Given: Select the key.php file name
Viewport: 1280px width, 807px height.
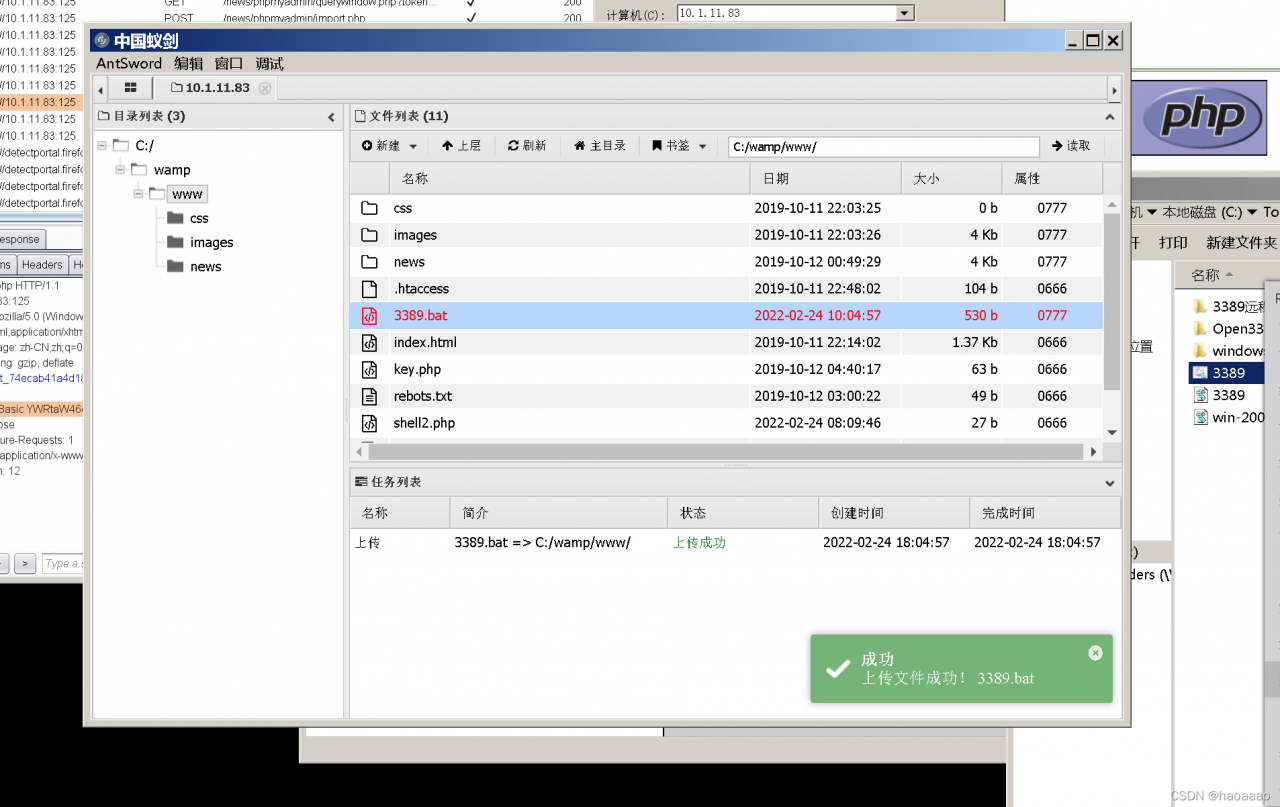Looking at the screenshot, I should (418, 369).
